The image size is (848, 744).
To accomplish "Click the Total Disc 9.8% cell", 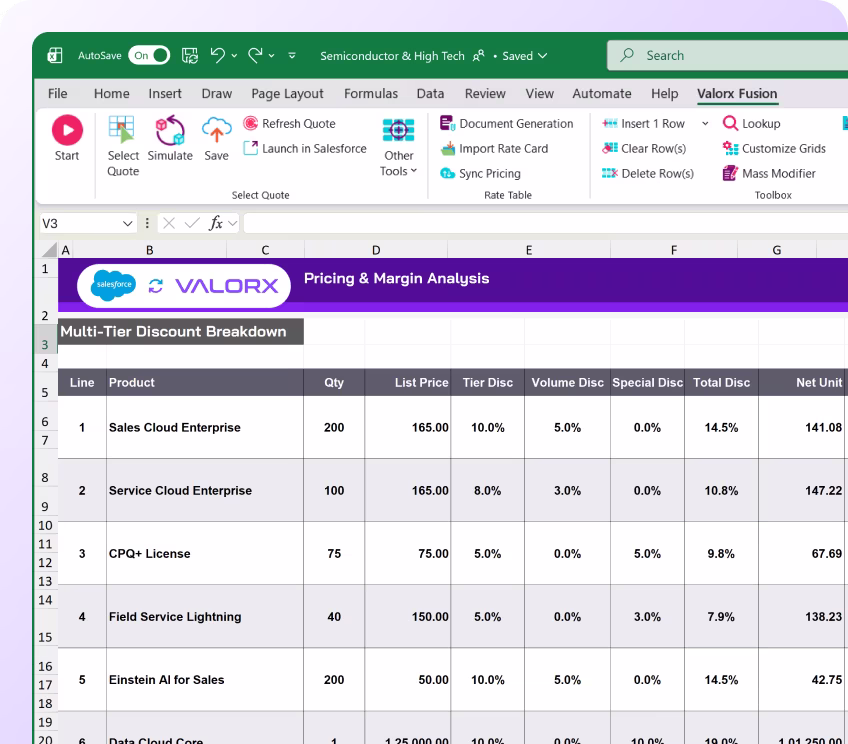I will pos(721,553).
